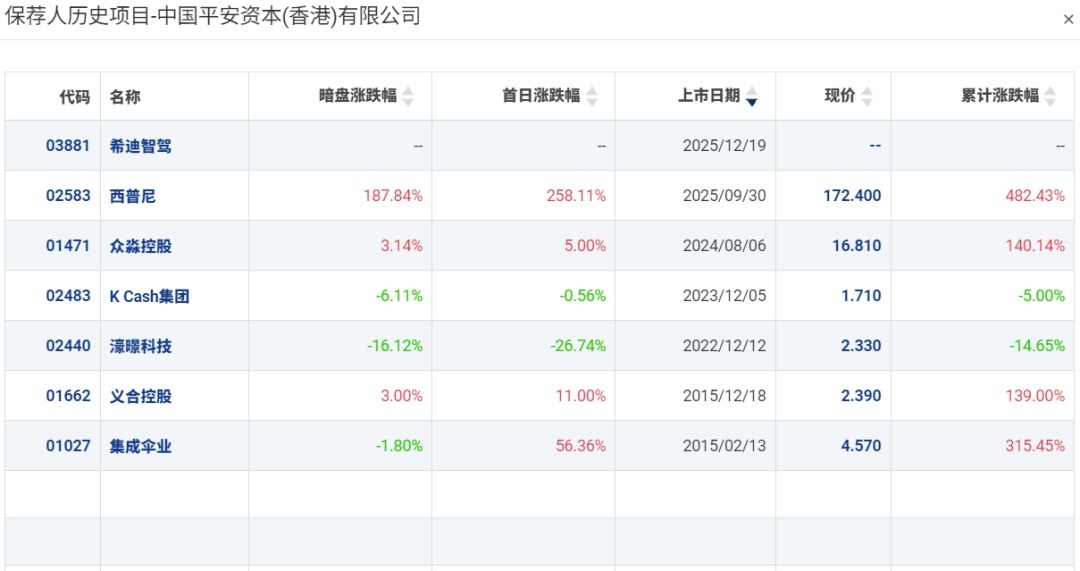The image size is (1080, 571).
Task: Select current price 172.400
Action: pos(852,196)
